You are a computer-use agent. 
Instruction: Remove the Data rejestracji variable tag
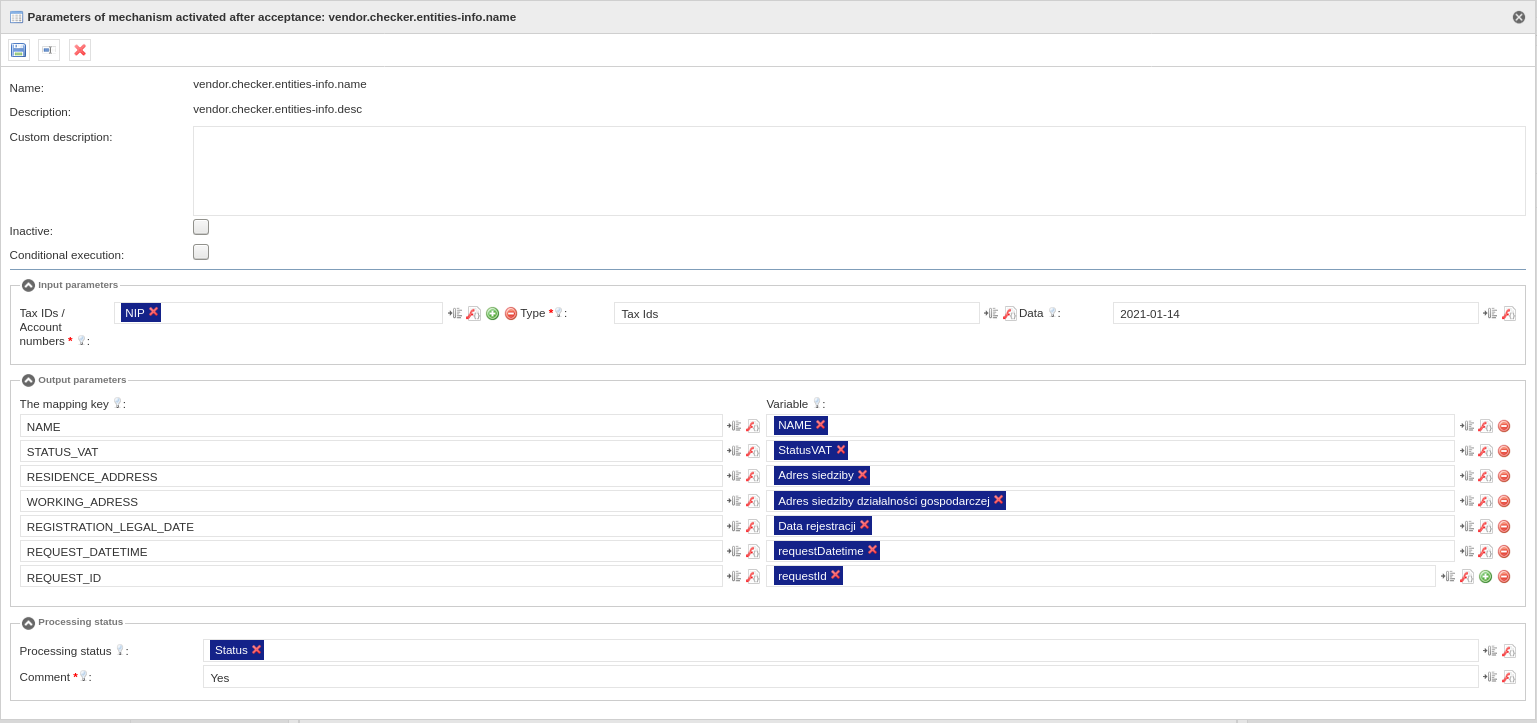pyautogui.click(x=864, y=524)
